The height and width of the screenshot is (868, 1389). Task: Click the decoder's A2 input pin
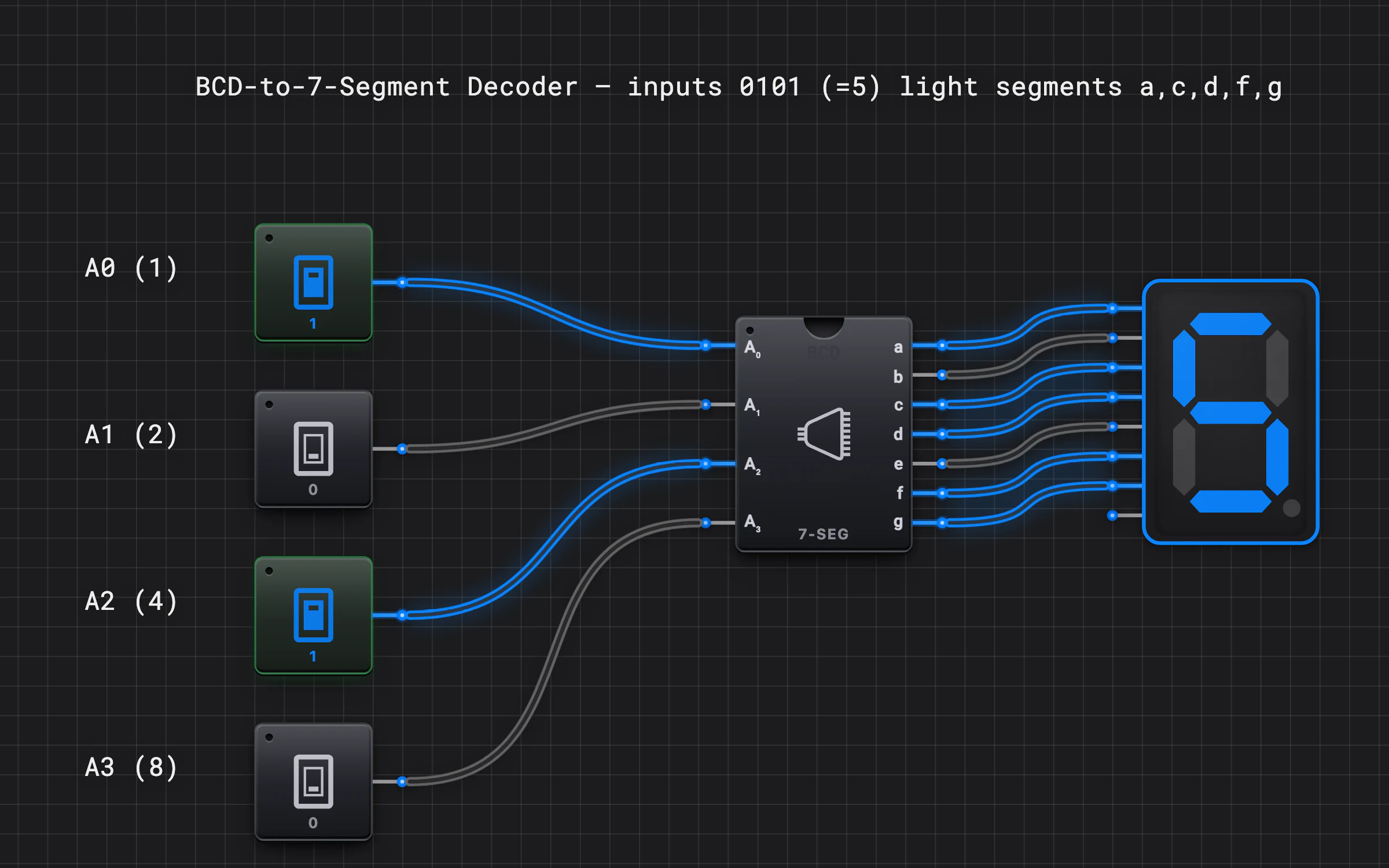pyautogui.click(x=705, y=464)
